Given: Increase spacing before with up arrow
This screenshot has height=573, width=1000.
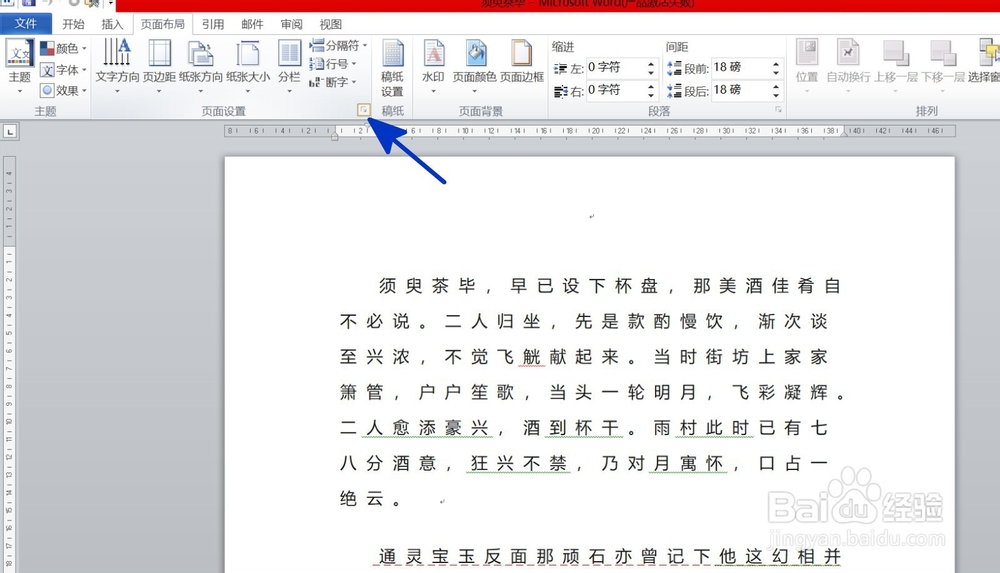Looking at the screenshot, I should [x=776, y=64].
